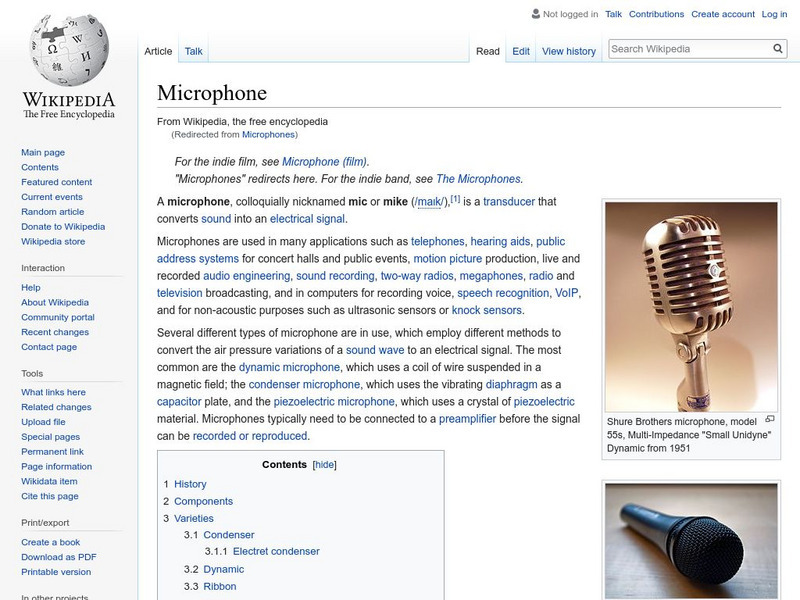The image size is (800, 600).
Task: Open the preamplifier link
Action: pos(467,419)
